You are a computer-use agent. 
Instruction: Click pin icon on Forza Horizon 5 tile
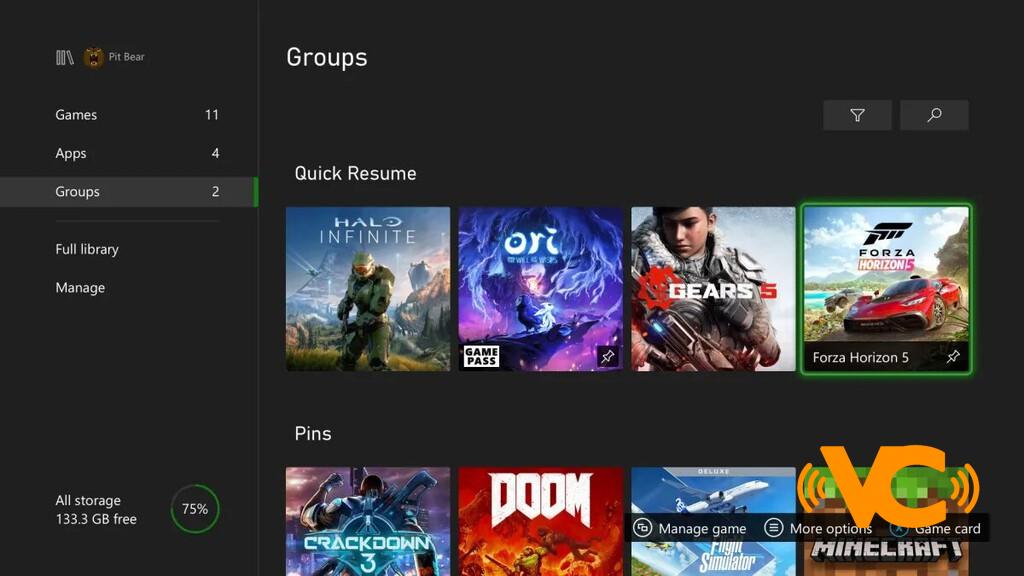click(x=953, y=357)
